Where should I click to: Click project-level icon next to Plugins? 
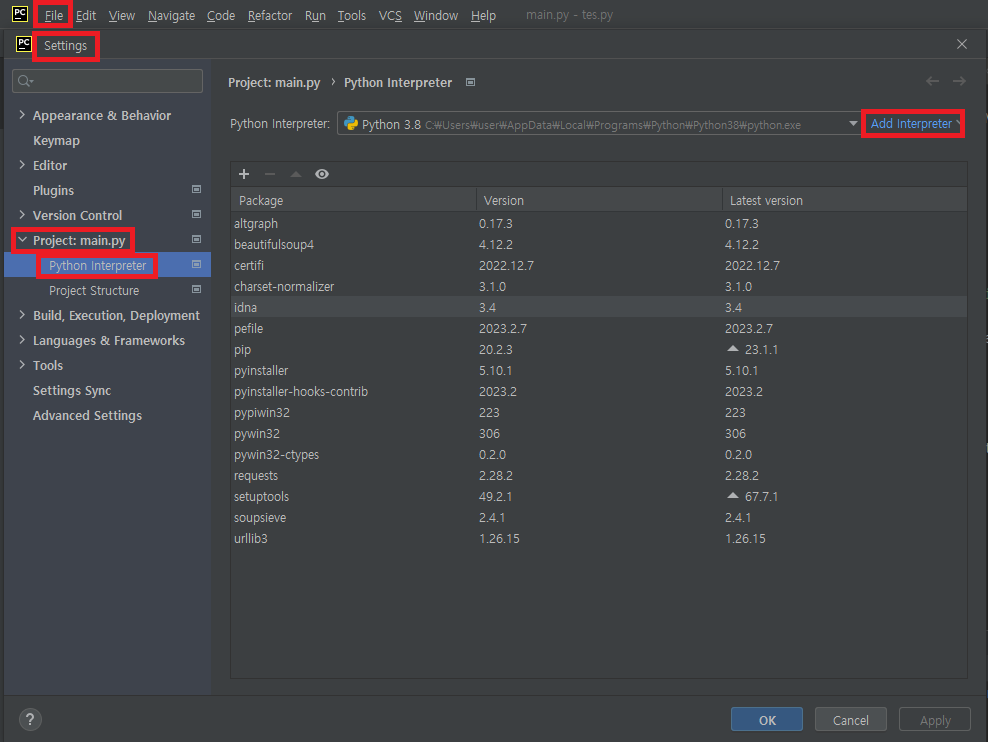(x=197, y=190)
